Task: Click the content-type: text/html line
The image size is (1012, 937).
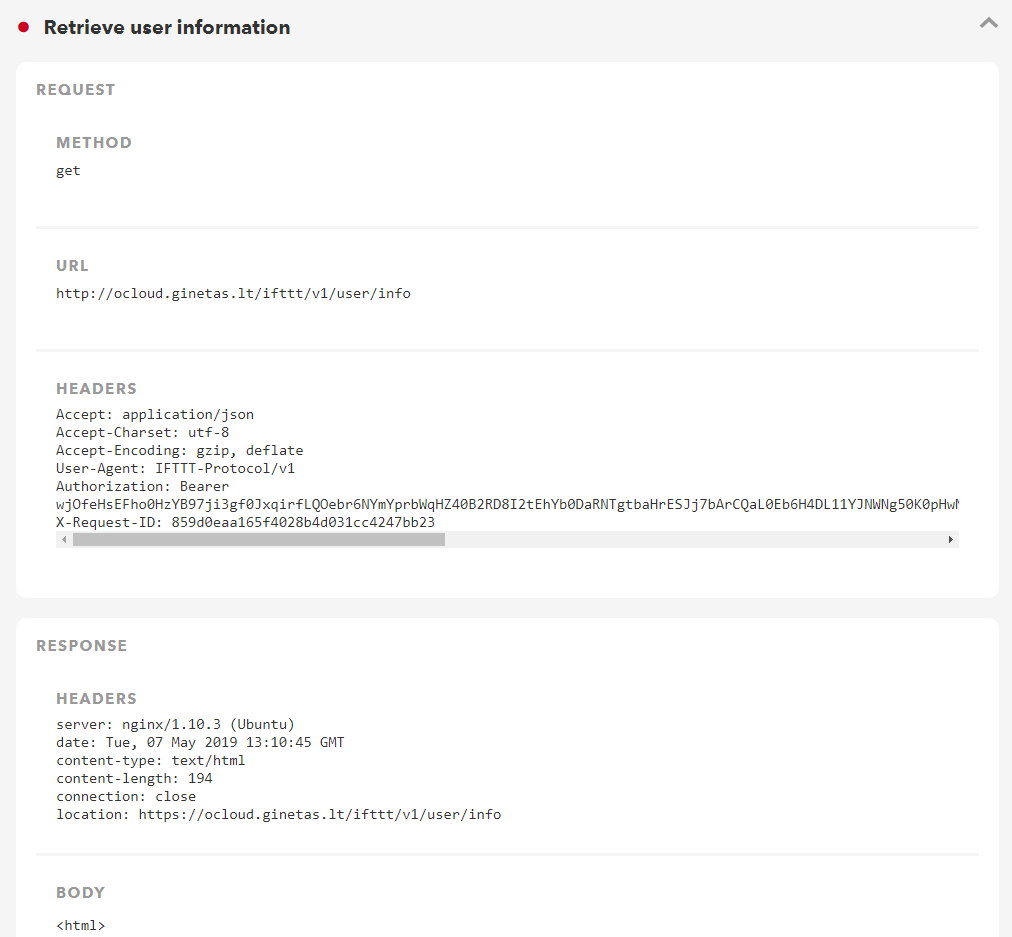Action: tap(150, 761)
